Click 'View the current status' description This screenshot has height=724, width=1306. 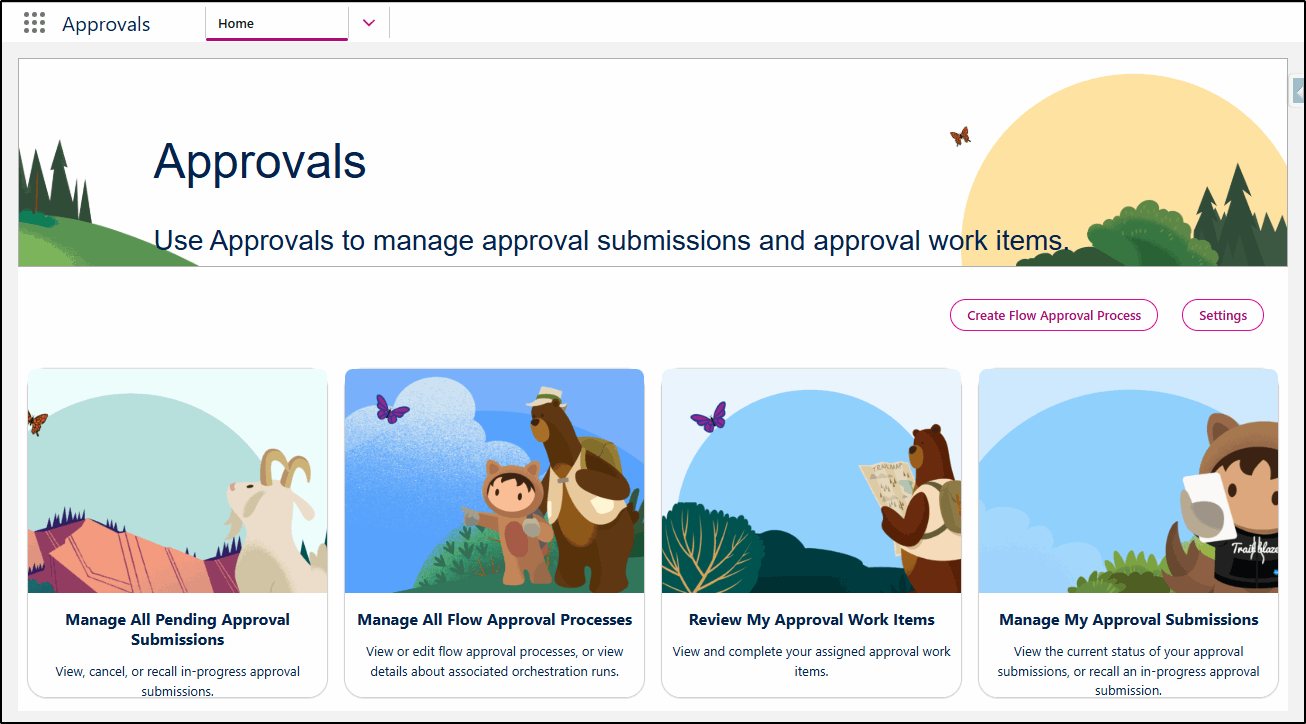pos(1129,671)
